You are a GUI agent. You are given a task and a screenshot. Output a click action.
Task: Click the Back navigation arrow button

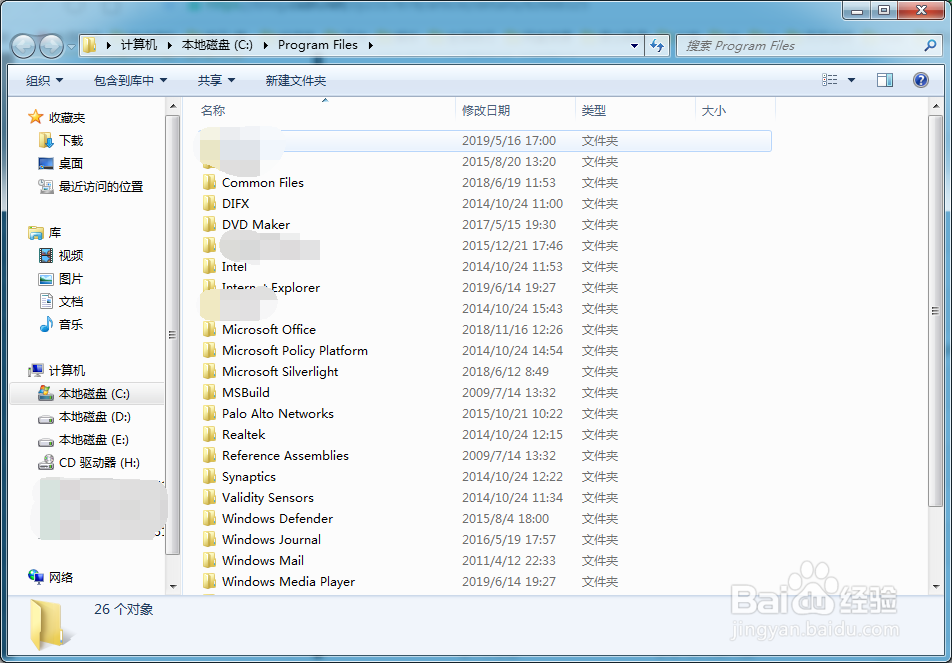tap(24, 46)
